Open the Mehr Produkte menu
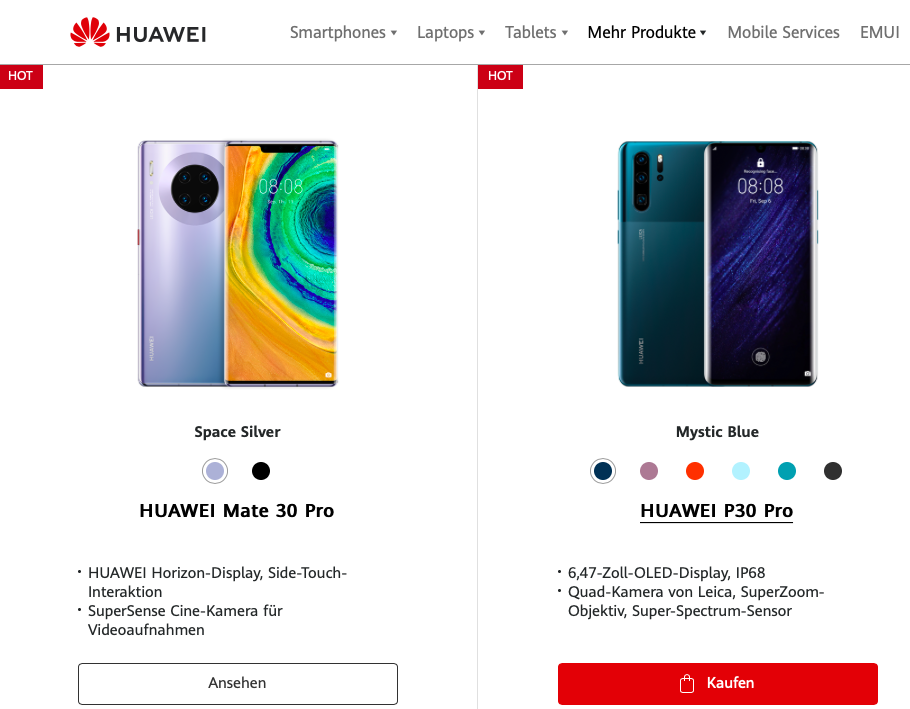Screen dimensions: 910x709 click(647, 32)
